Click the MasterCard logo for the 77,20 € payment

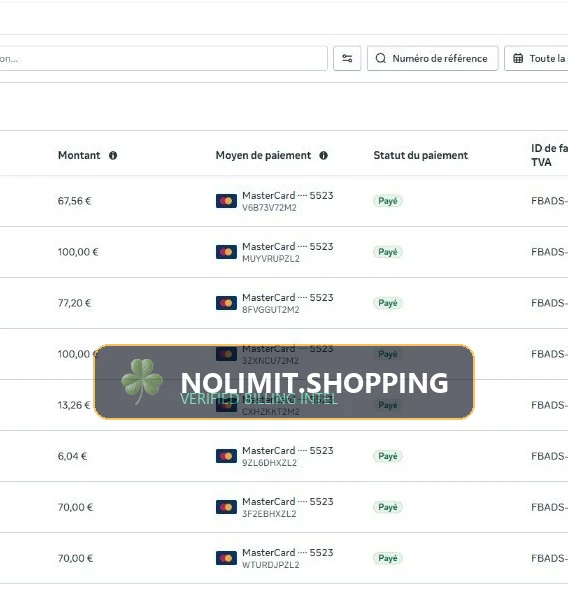[x=226, y=303]
